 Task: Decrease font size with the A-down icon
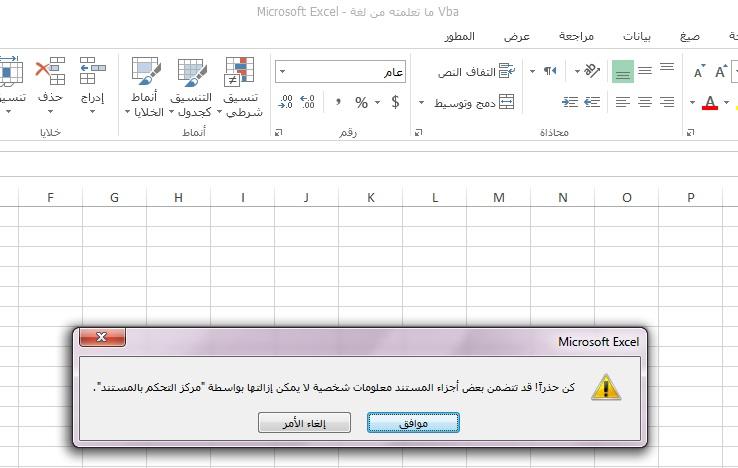[699, 72]
